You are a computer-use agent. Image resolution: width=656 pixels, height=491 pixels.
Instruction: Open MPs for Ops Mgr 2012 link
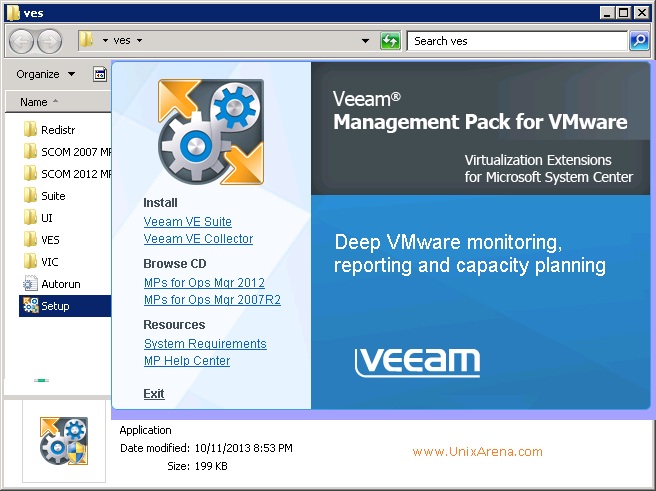tap(204, 283)
